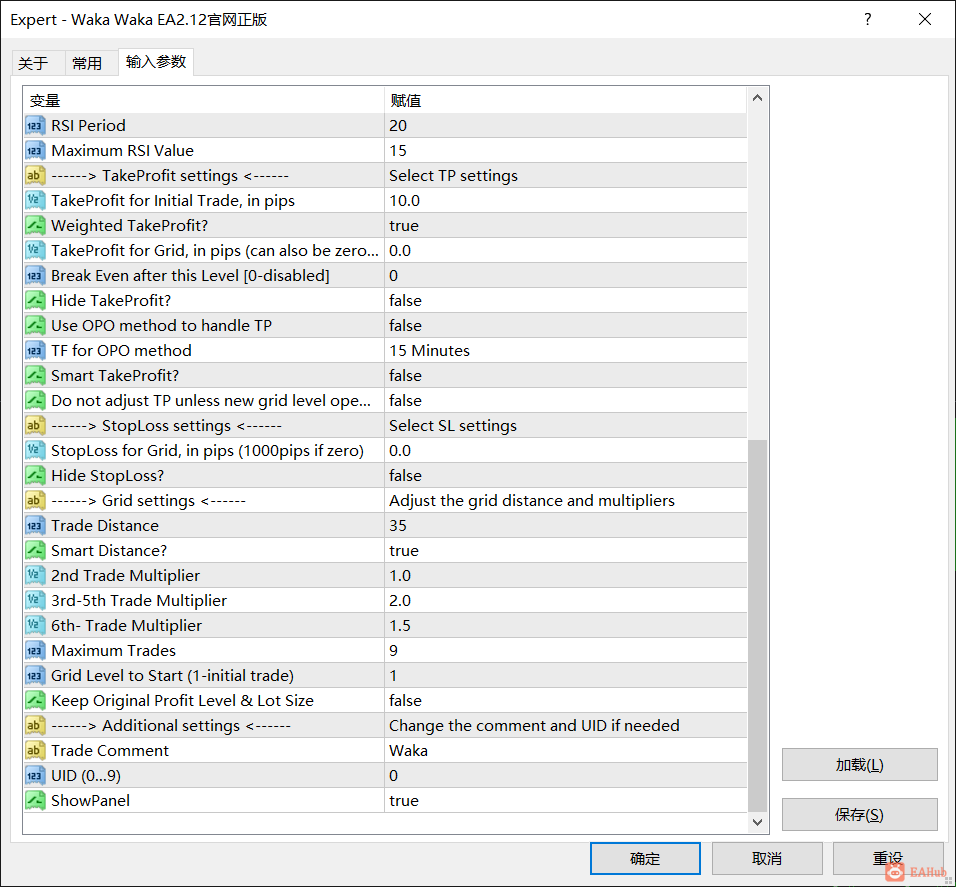Click the double icon beside 2nd Trade Multiplier
This screenshot has width=956, height=887.
click(x=35, y=575)
